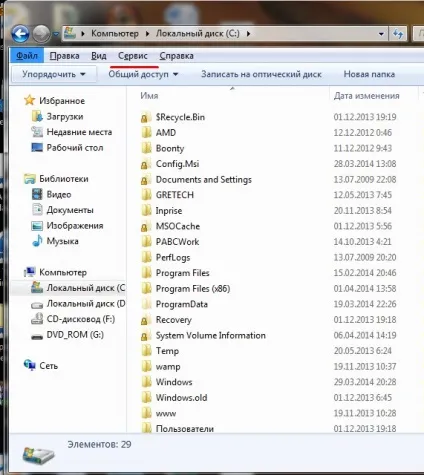The image size is (424, 475).
Task: Click the Back navigation arrow button
Action: (20, 34)
